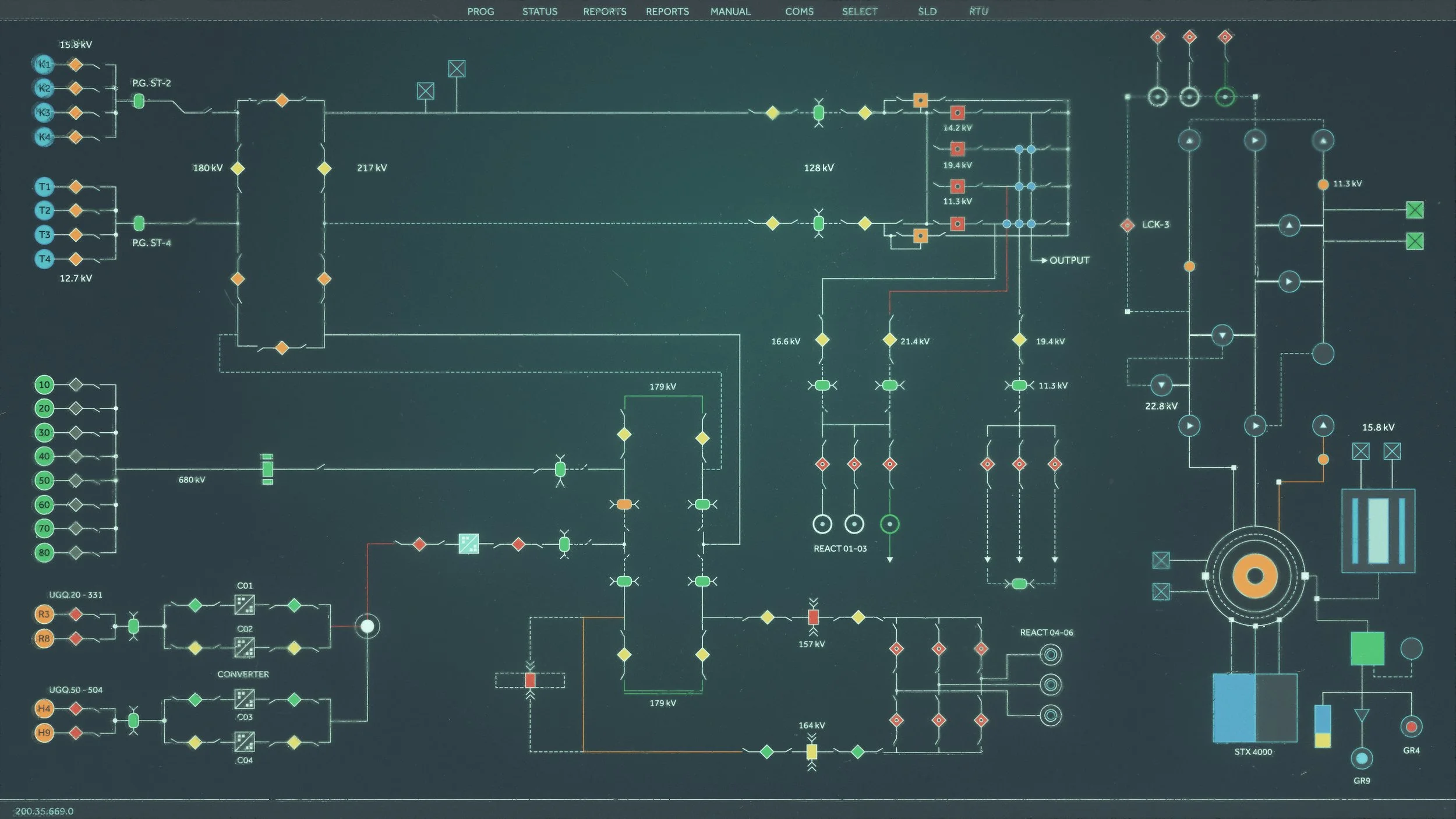This screenshot has height=819, width=1456.
Task: Click the 128 kV bus value
Action: click(819, 168)
